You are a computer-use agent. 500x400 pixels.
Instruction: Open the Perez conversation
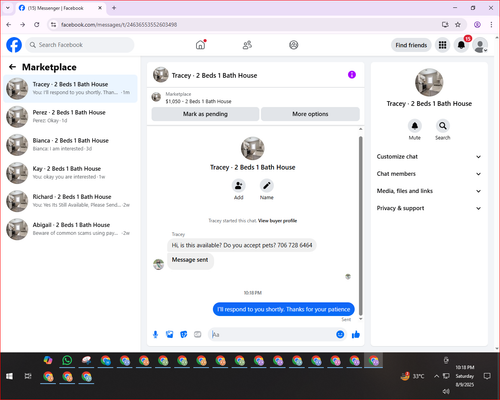(70, 116)
